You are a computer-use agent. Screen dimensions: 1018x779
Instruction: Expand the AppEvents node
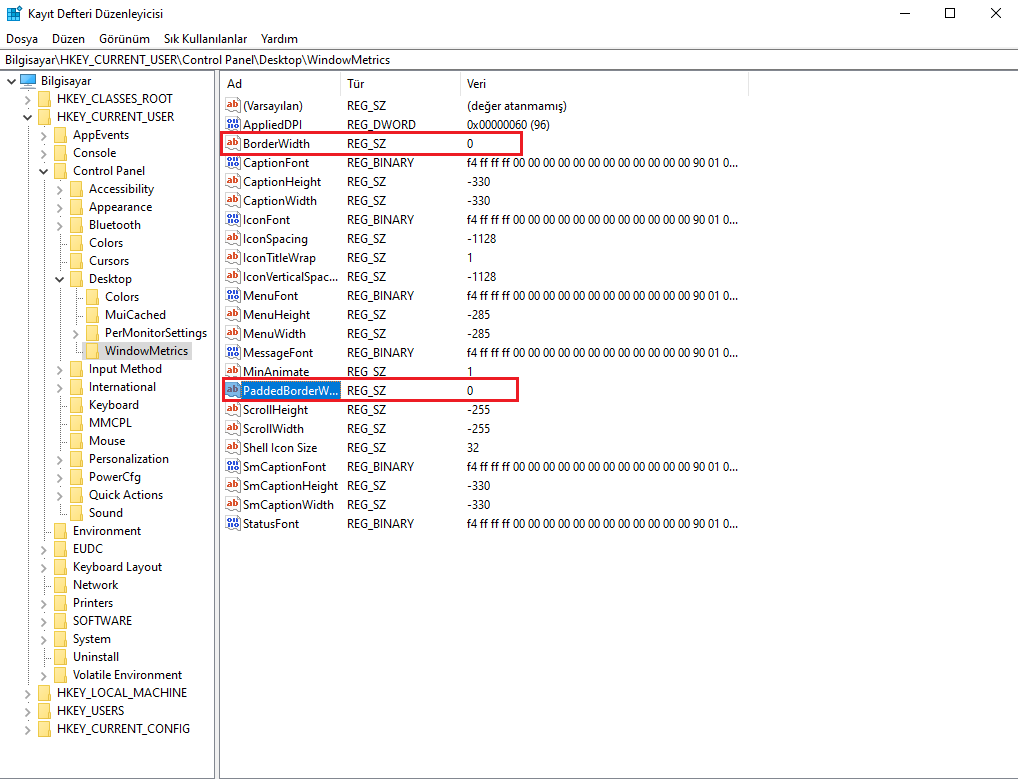43,136
